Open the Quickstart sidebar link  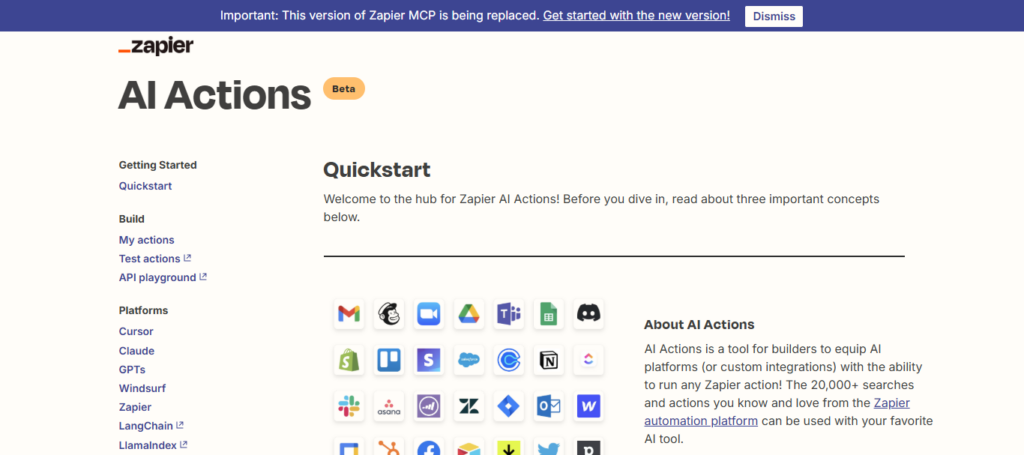pos(145,186)
